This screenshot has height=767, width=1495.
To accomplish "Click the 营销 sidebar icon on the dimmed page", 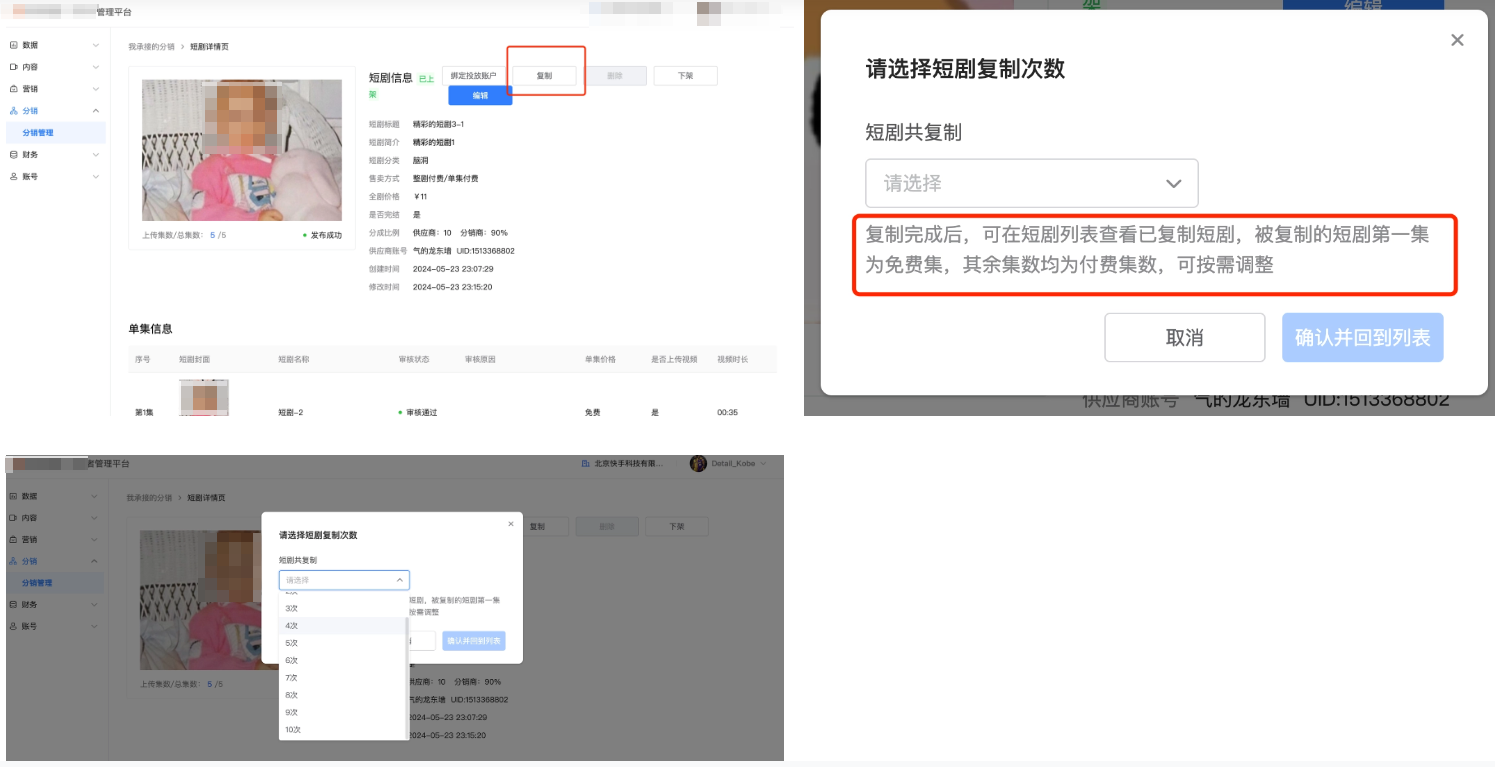I will click(13, 539).
